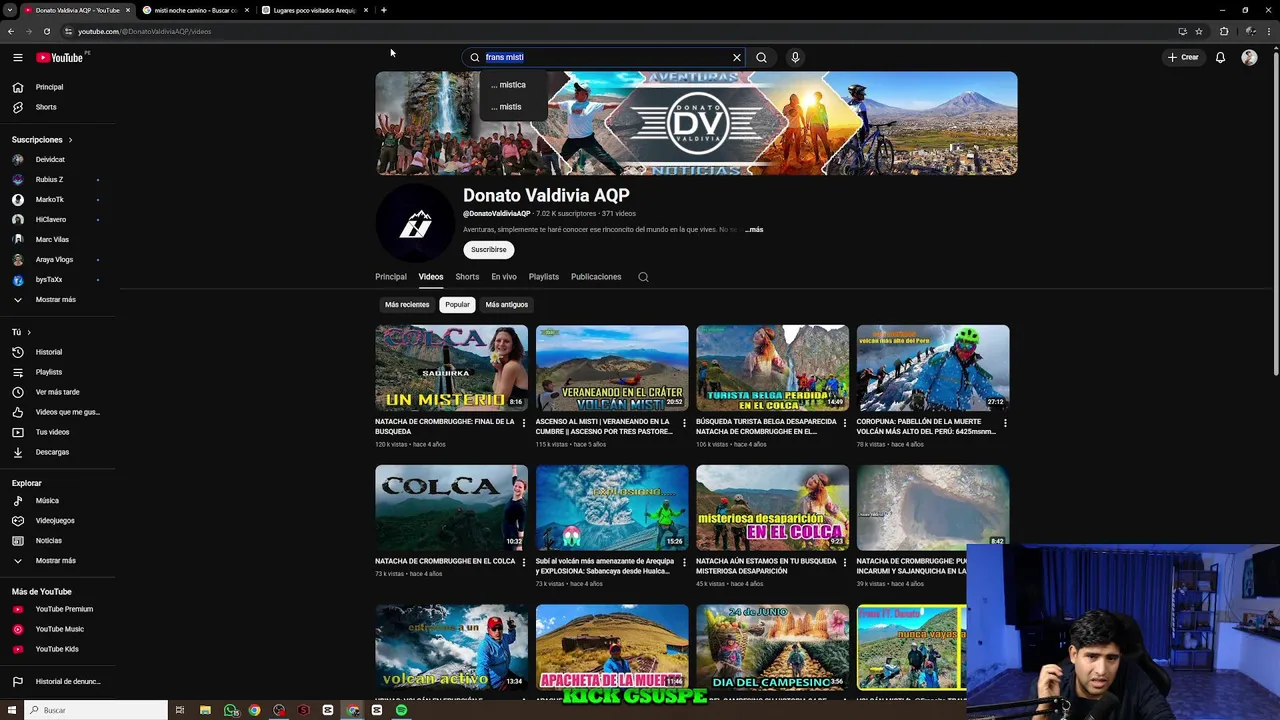Open the notifications bell

(1220, 57)
